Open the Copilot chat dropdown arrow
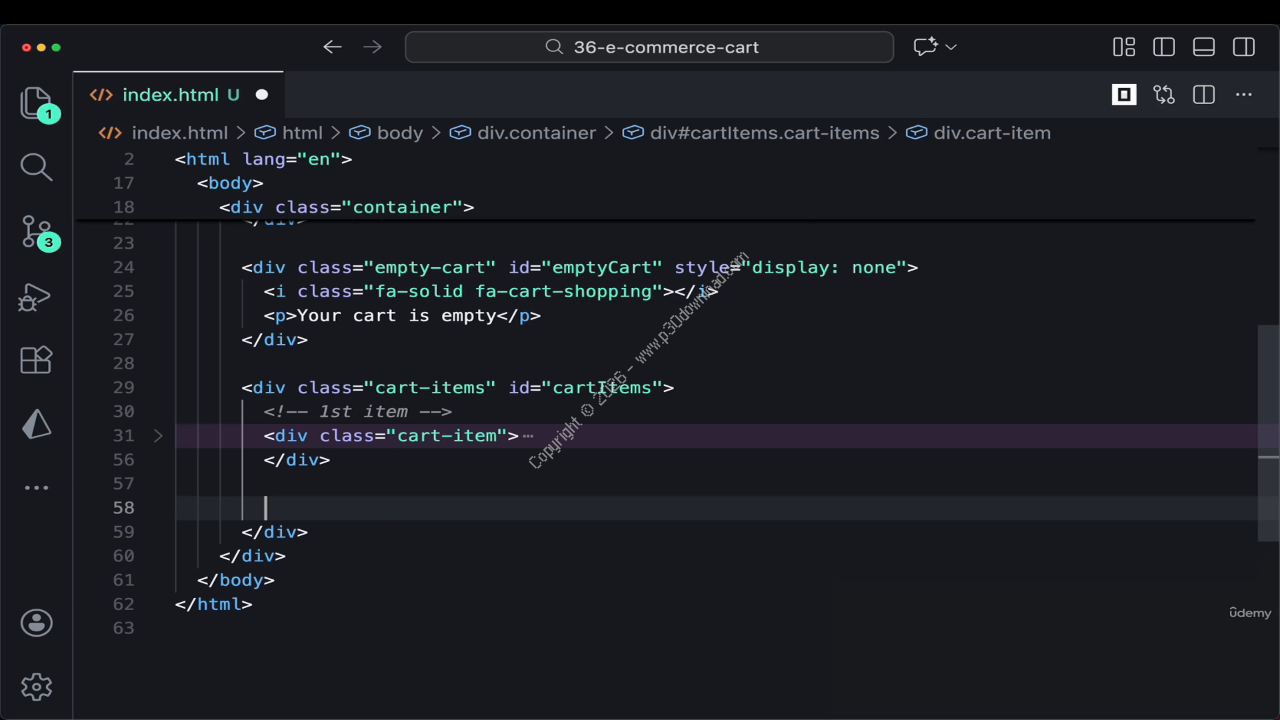 click(951, 47)
